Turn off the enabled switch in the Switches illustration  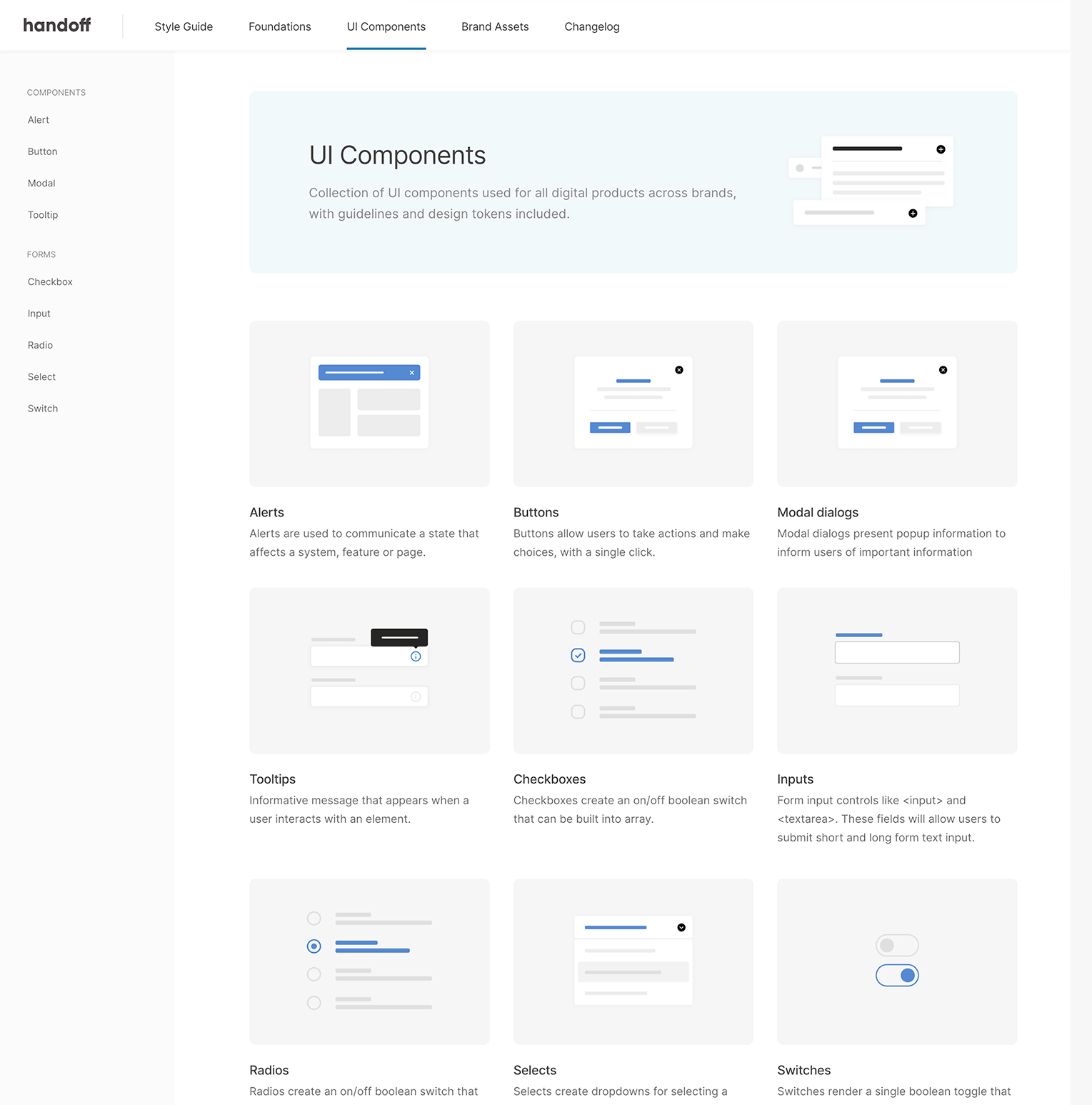897,975
